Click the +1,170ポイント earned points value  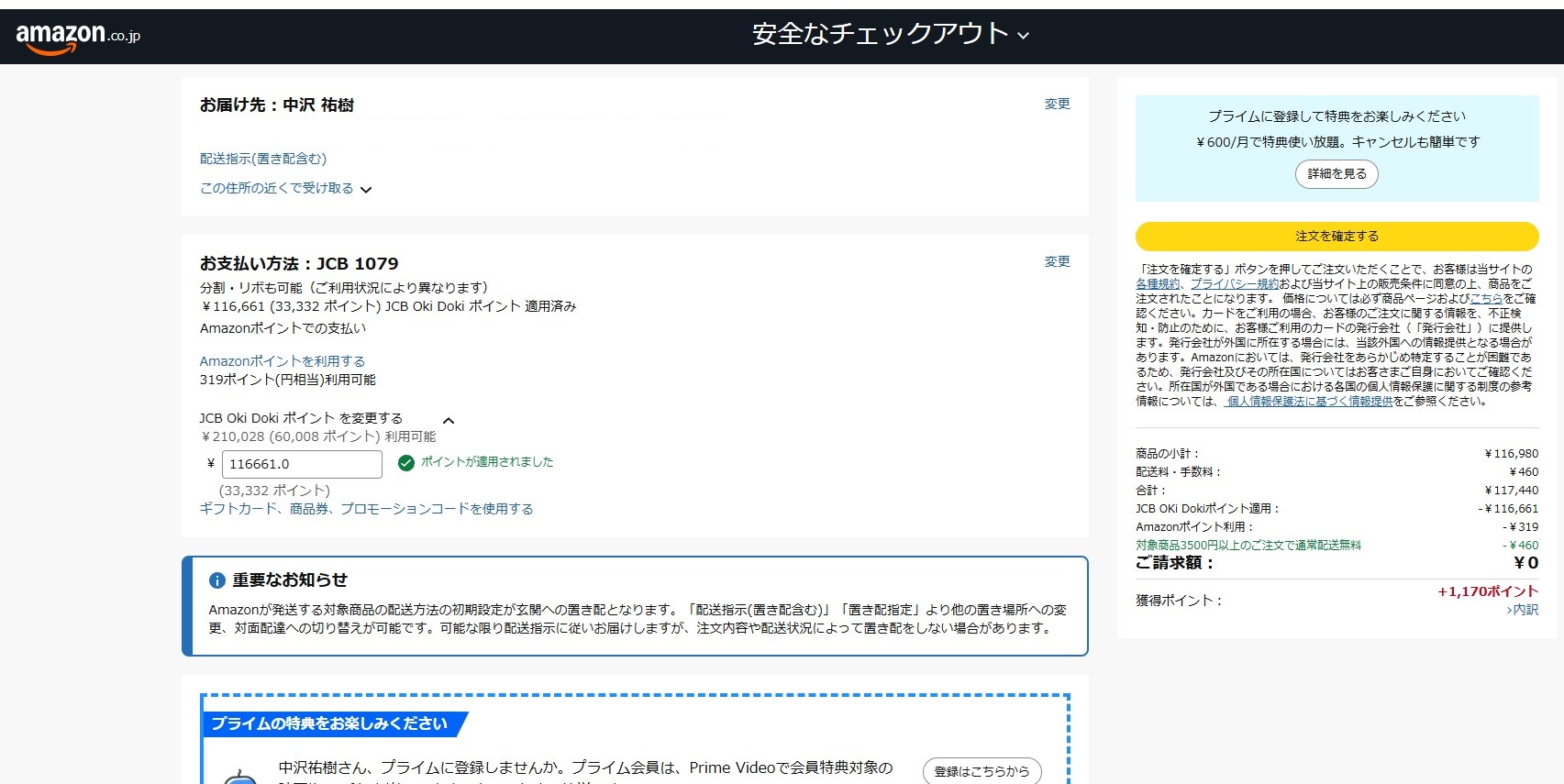pos(1488,591)
